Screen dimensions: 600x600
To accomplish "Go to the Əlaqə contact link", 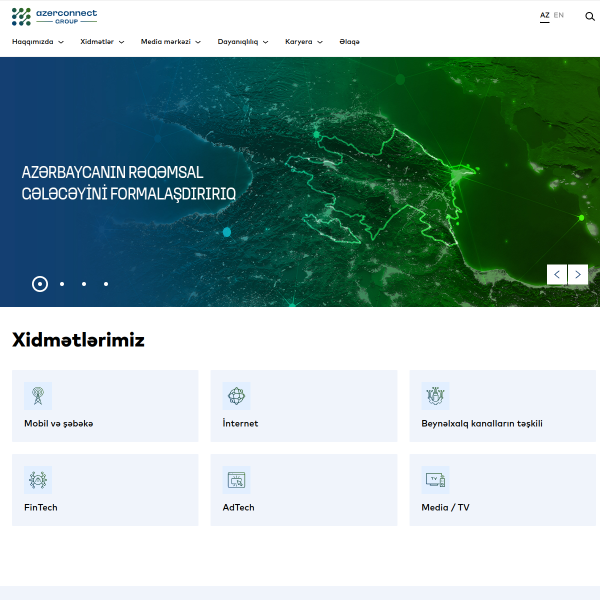I will click(349, 42).
